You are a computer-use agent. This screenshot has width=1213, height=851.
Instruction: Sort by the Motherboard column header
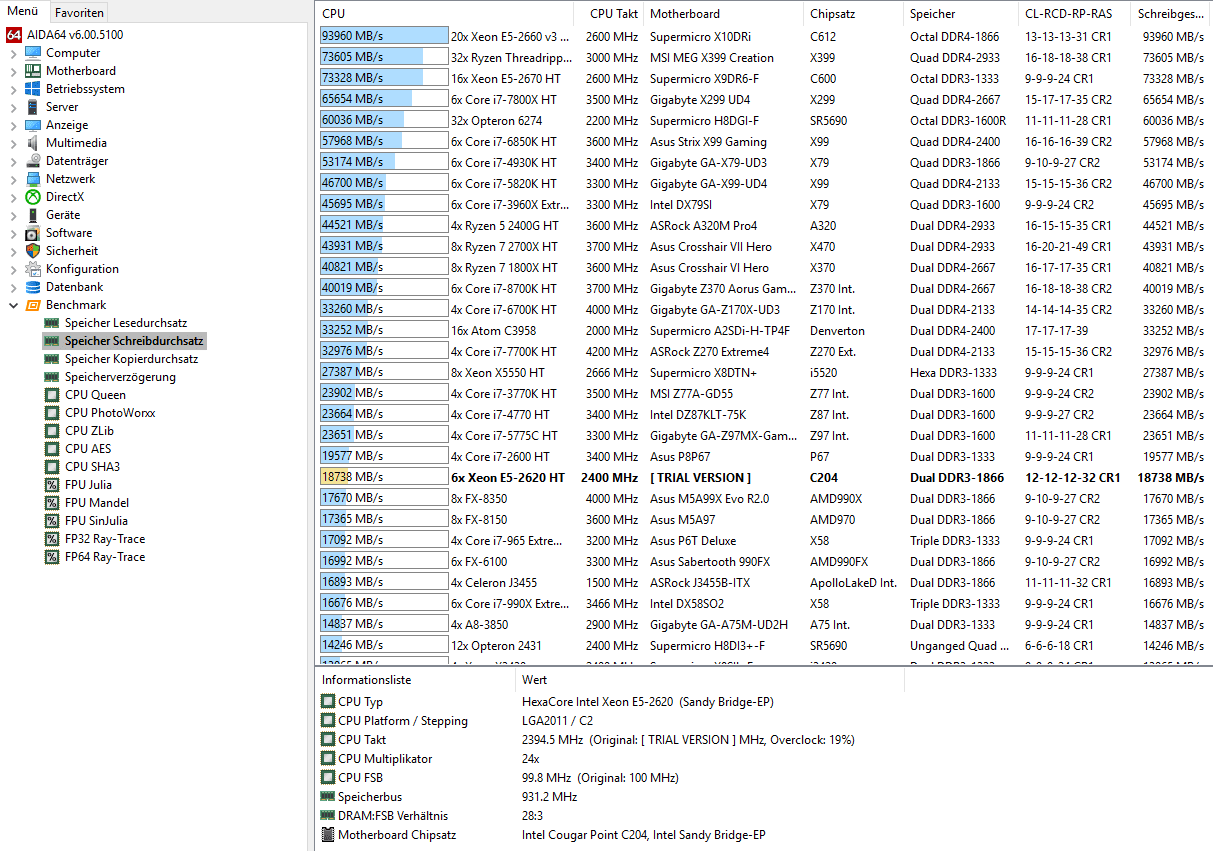[x=723, y=14]
